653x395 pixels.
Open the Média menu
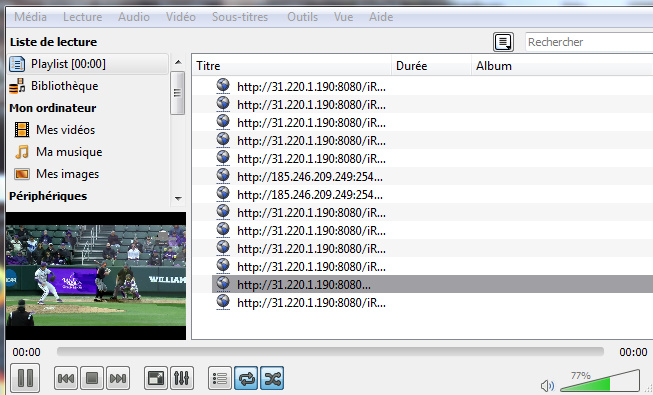[30, 17]
